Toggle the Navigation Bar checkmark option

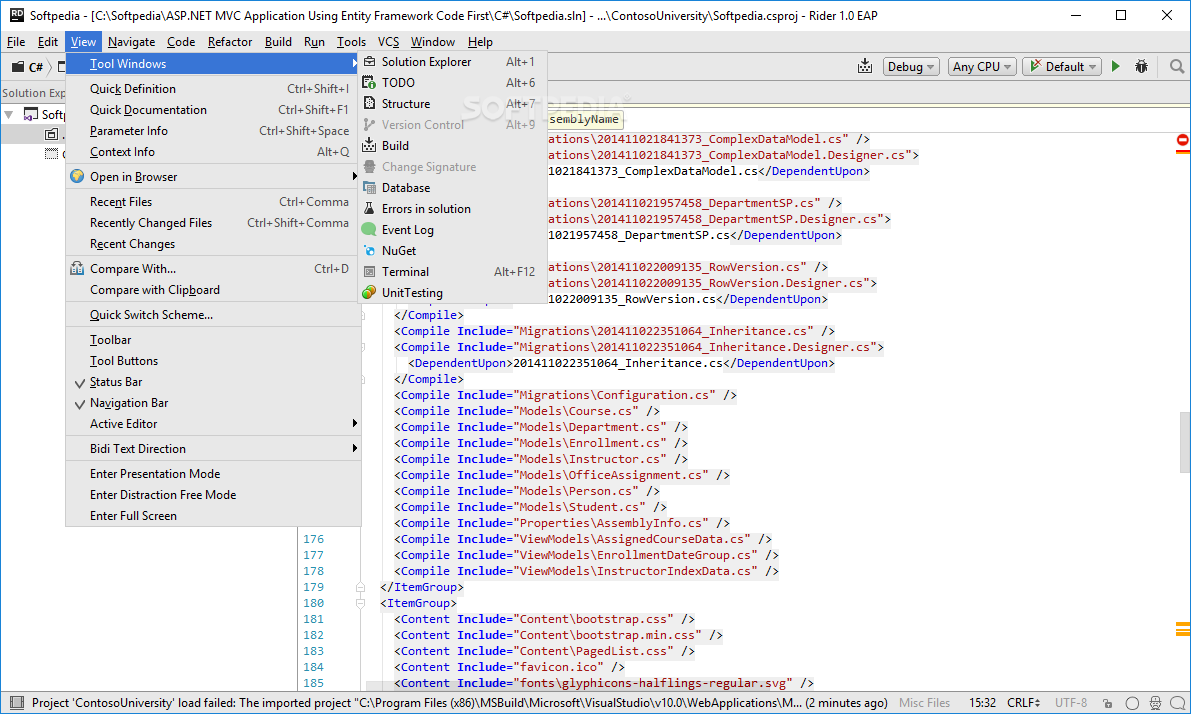213,403
